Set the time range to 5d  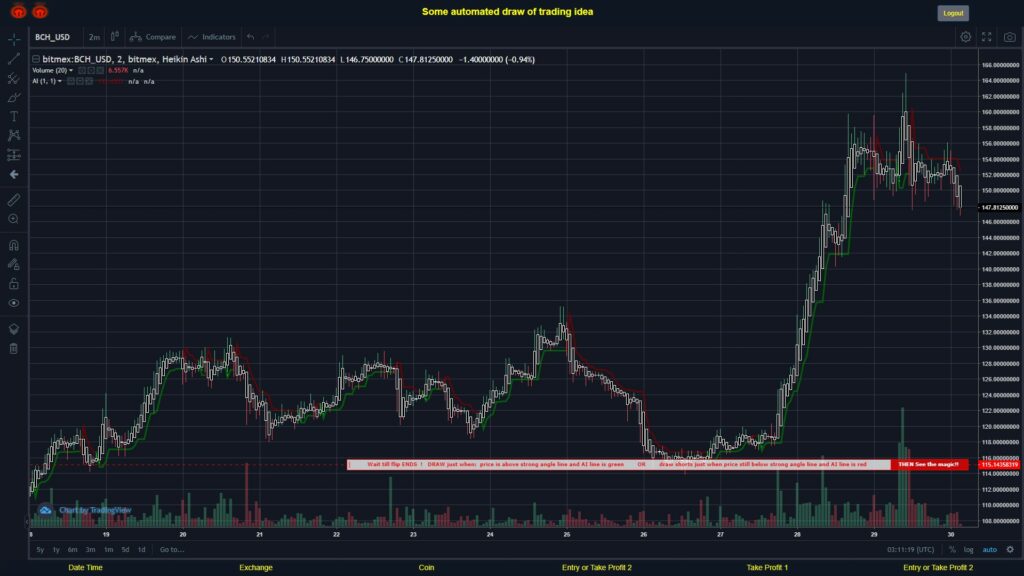[125, 550]
